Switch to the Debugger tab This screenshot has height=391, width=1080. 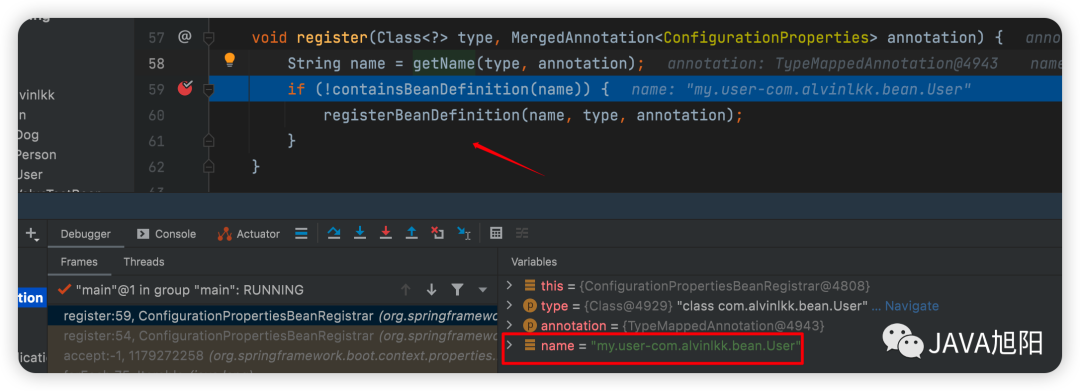(85, 234)
